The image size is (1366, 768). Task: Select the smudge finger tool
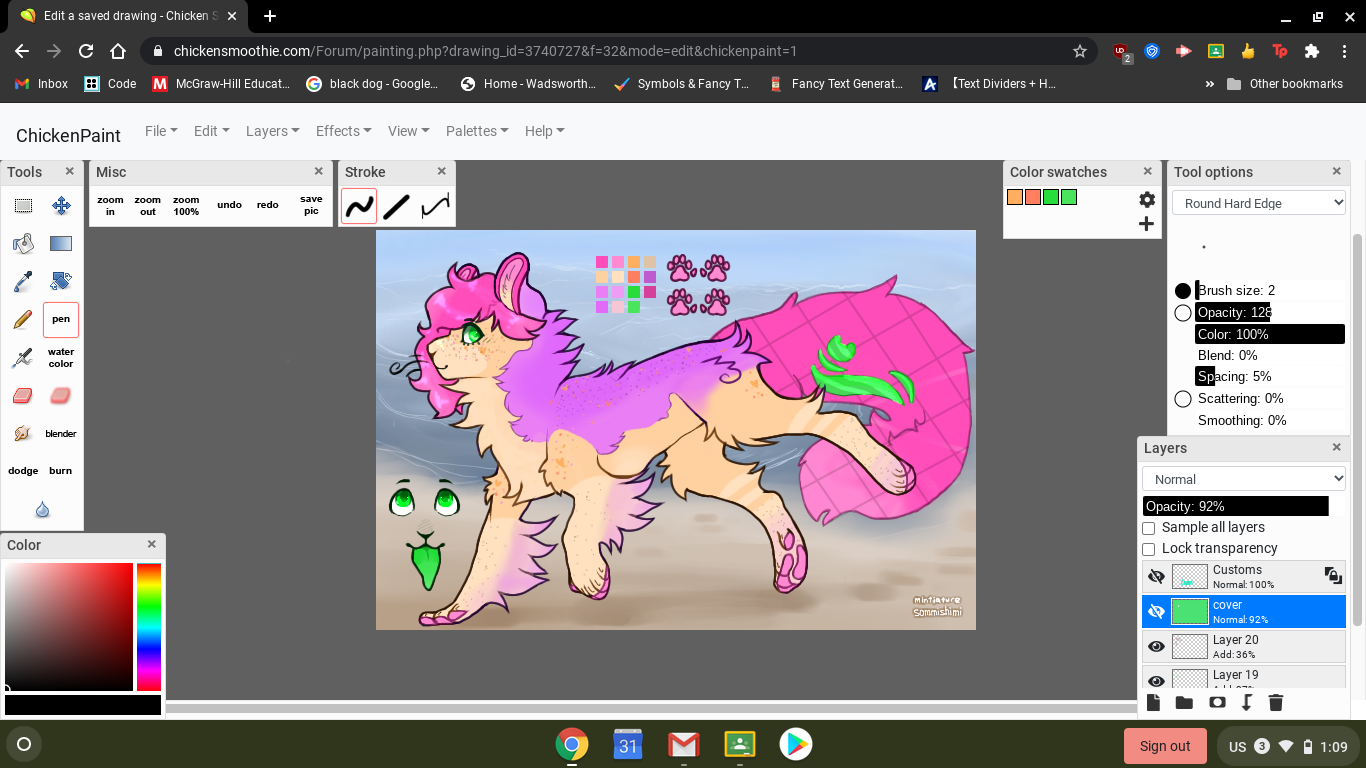(x=23, y=433)
